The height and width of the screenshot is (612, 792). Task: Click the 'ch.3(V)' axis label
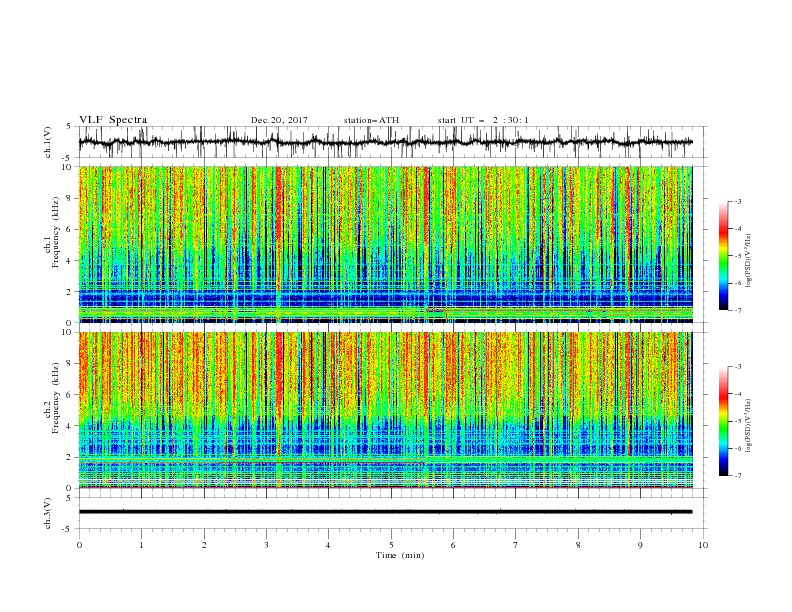tap(48, 513)
